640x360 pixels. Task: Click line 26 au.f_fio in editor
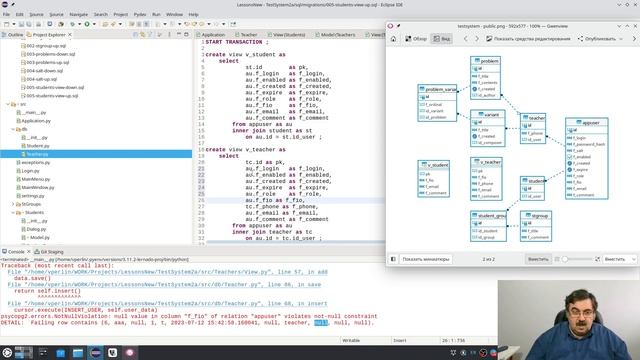(x=275, y=200)
